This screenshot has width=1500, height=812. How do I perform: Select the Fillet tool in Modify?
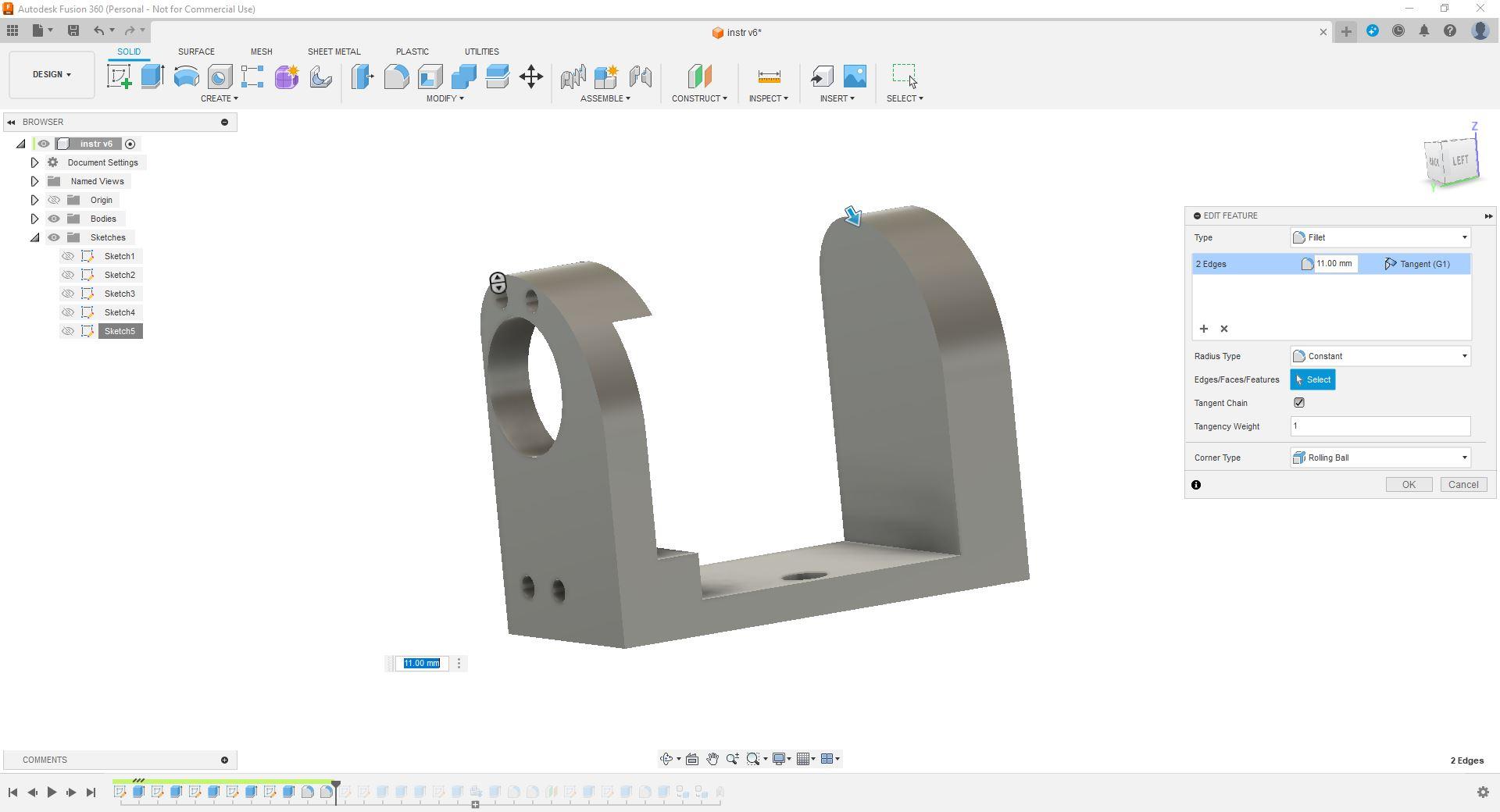[x=396, y=77]
